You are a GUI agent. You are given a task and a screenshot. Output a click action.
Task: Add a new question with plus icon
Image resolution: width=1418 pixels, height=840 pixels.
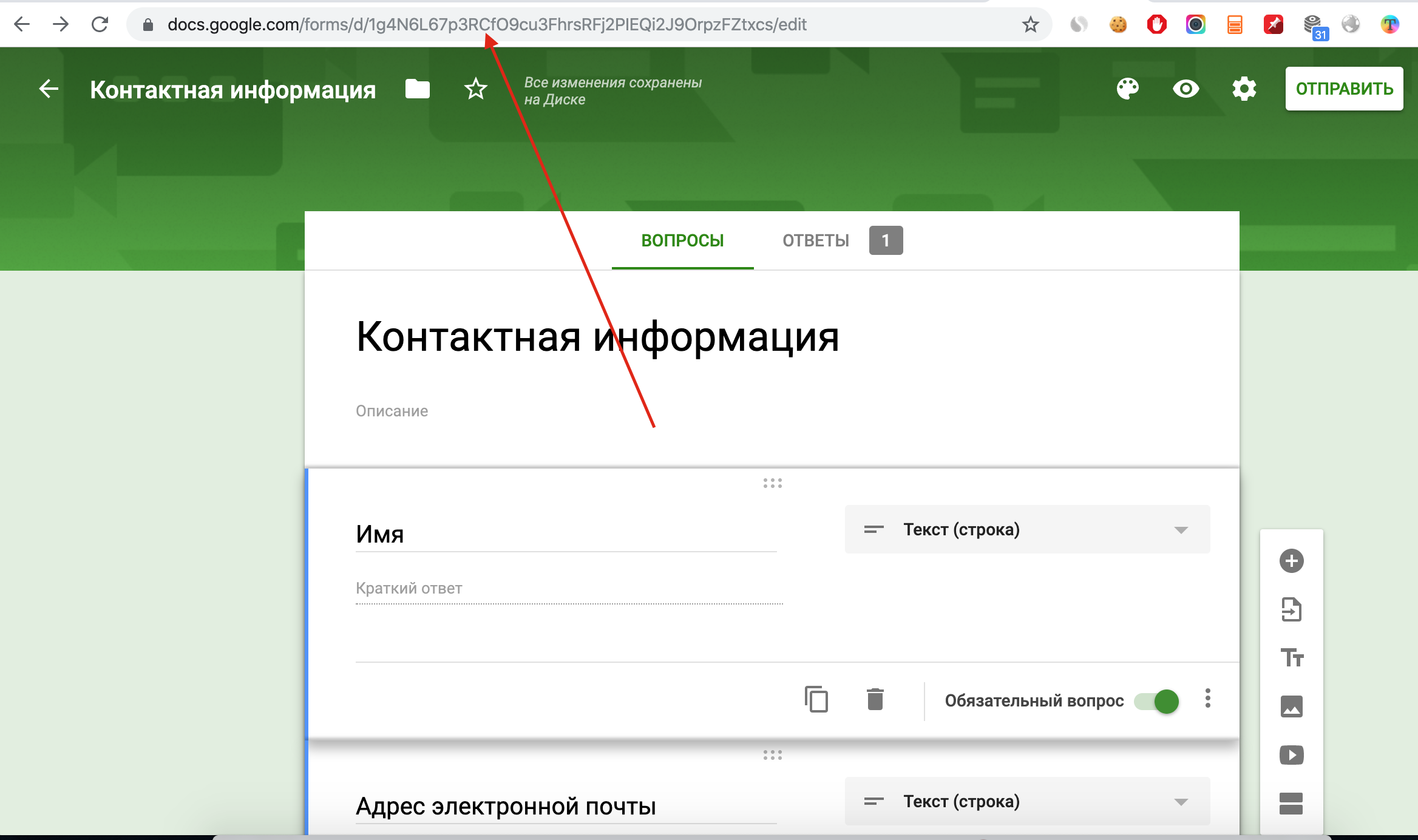1291,561
